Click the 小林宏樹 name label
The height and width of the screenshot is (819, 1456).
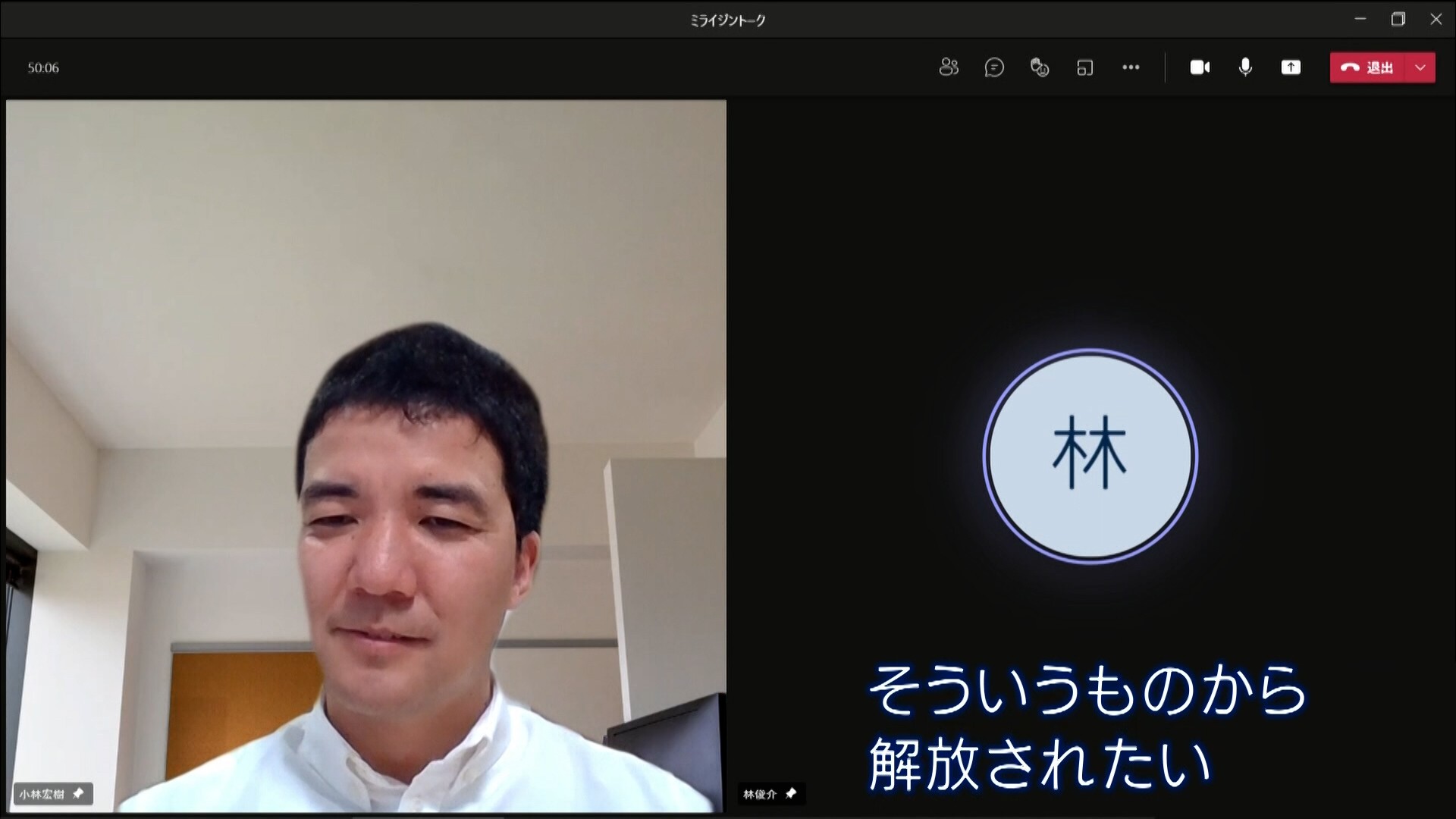[x=42, y=794]
